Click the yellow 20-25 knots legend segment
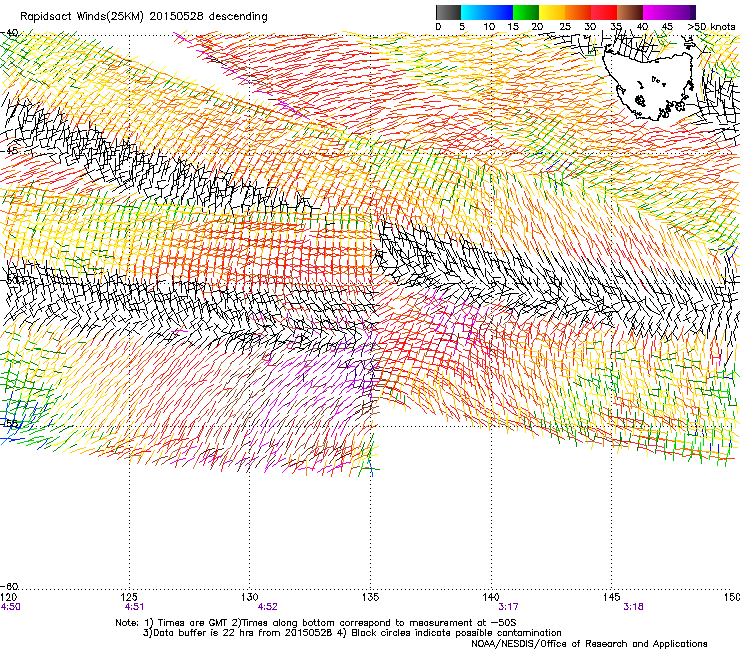Viewport: 740px width, 650px height. (x=552, y=12)
